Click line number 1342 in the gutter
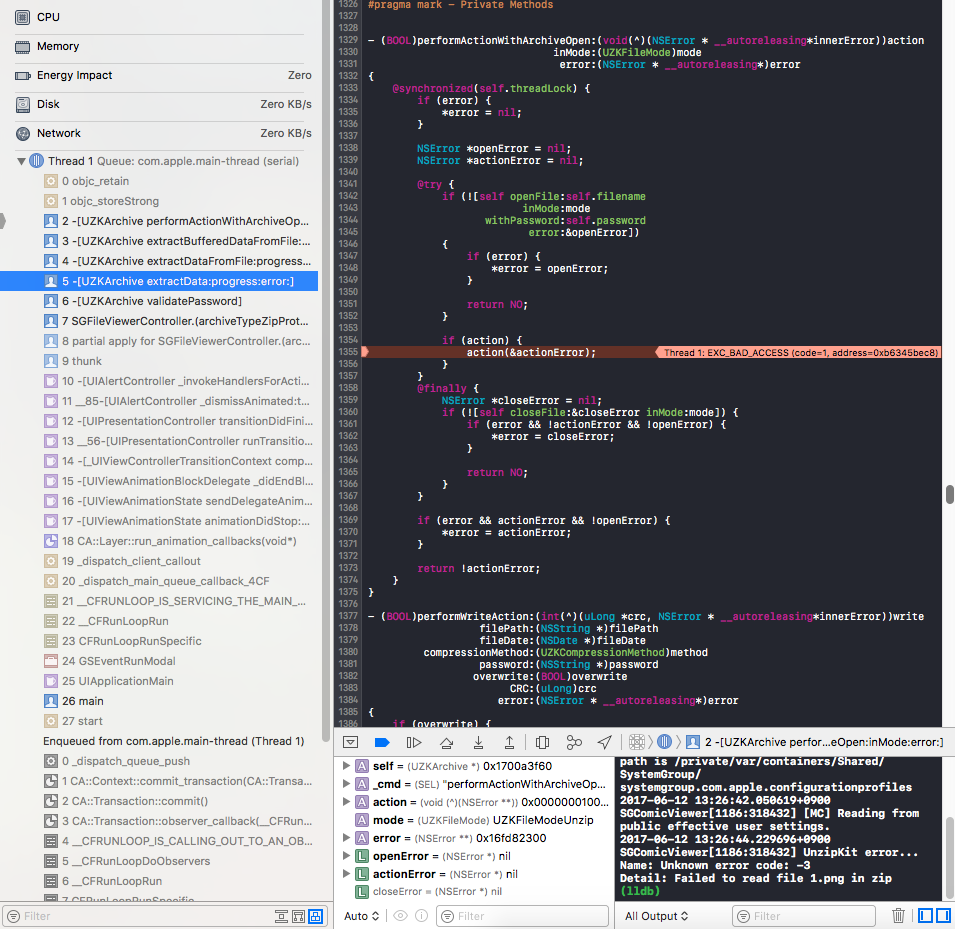Viewport: 955px width, 929px height. pos(348,196)
